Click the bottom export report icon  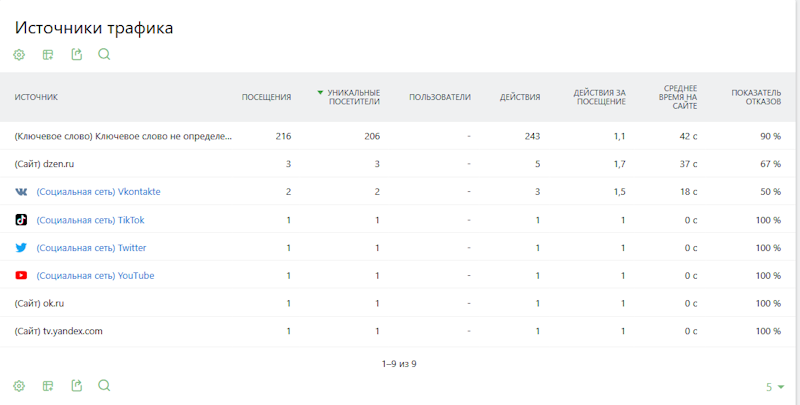tap(77, 385)
